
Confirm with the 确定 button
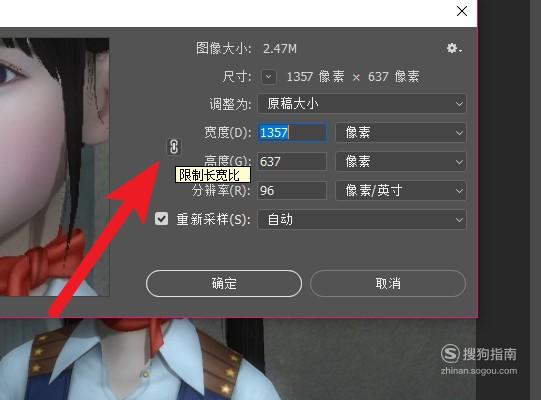tap(224, 283)
